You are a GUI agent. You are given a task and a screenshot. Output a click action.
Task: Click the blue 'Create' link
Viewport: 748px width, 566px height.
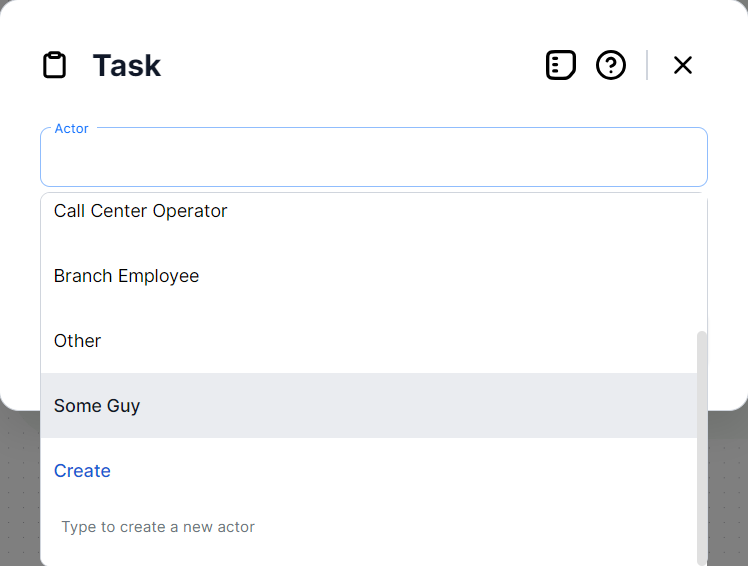pyautogui.click(x=82, y=471)
